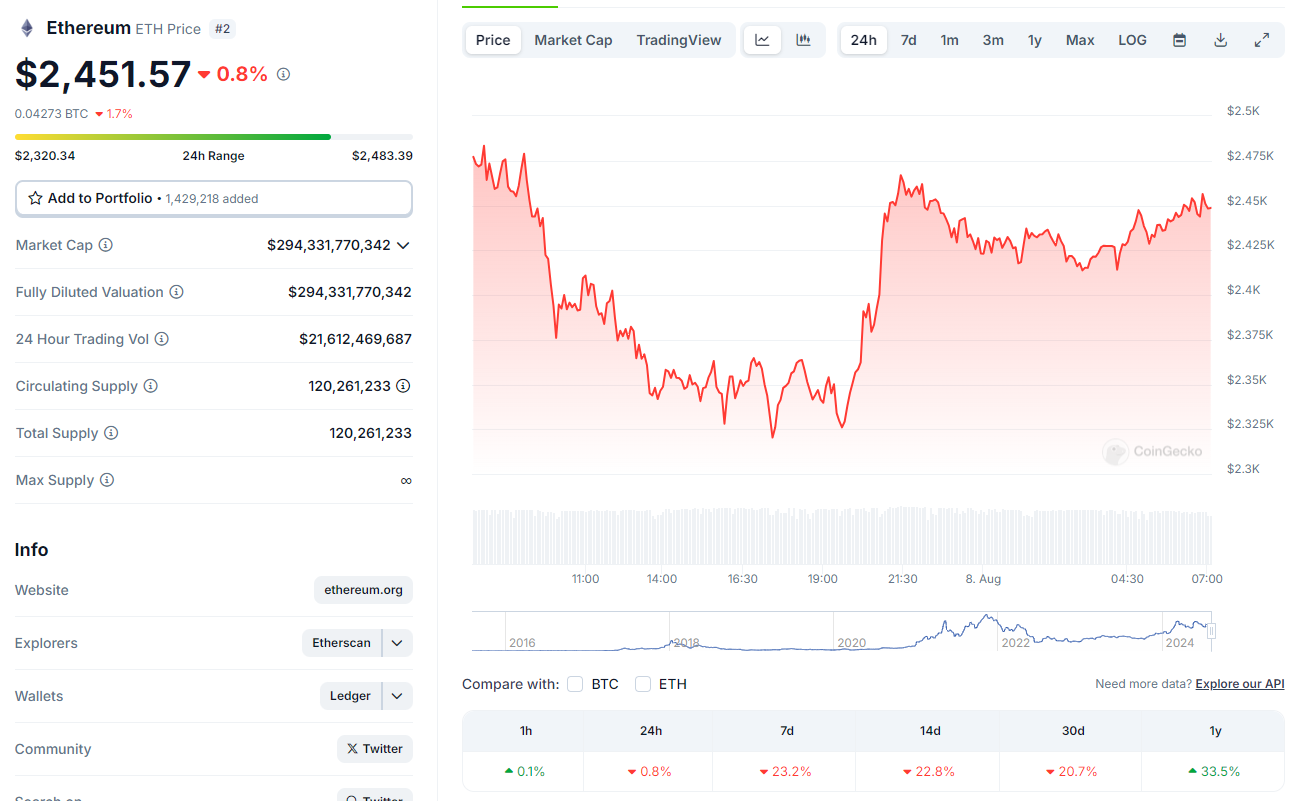Open the Etherscan explorer
This screenshot has height=801, width=1290.
341,643
